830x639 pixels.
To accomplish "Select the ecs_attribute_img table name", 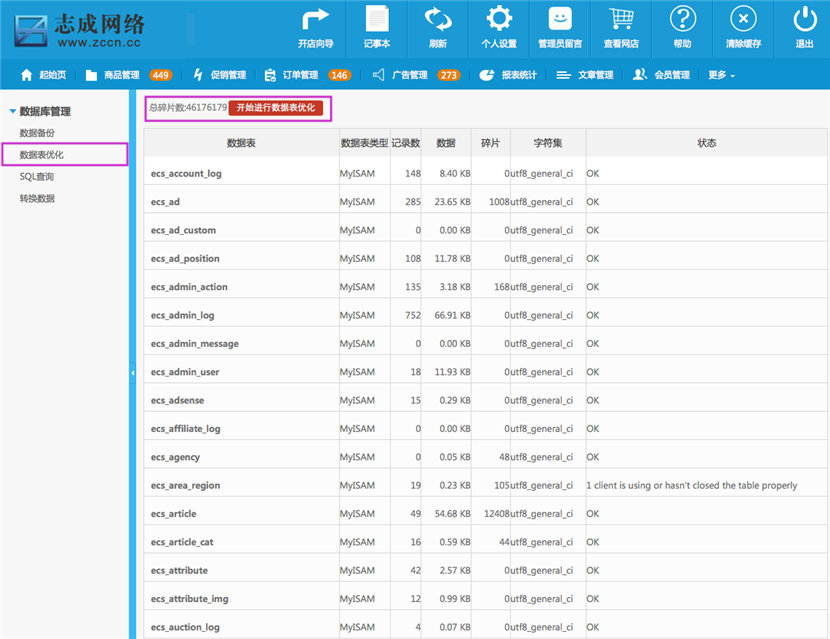I will click(190, 599).
